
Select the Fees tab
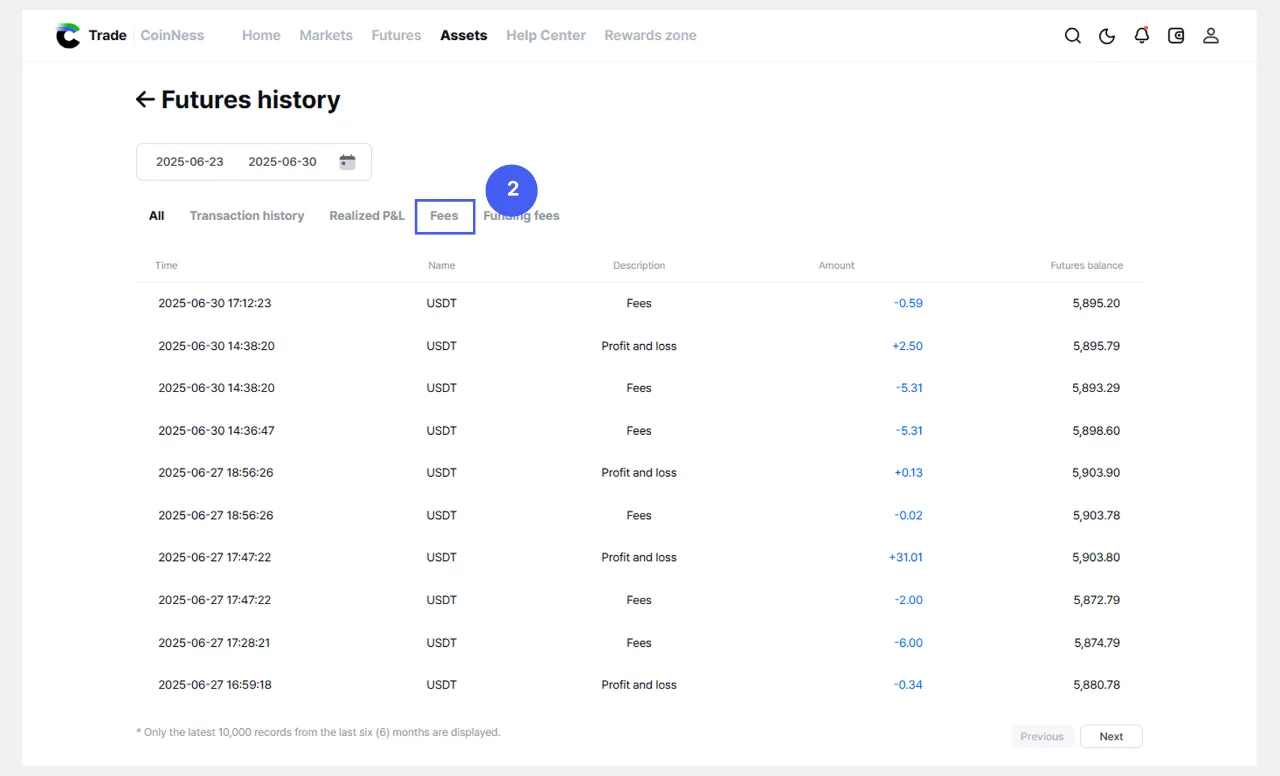(444, 216)
